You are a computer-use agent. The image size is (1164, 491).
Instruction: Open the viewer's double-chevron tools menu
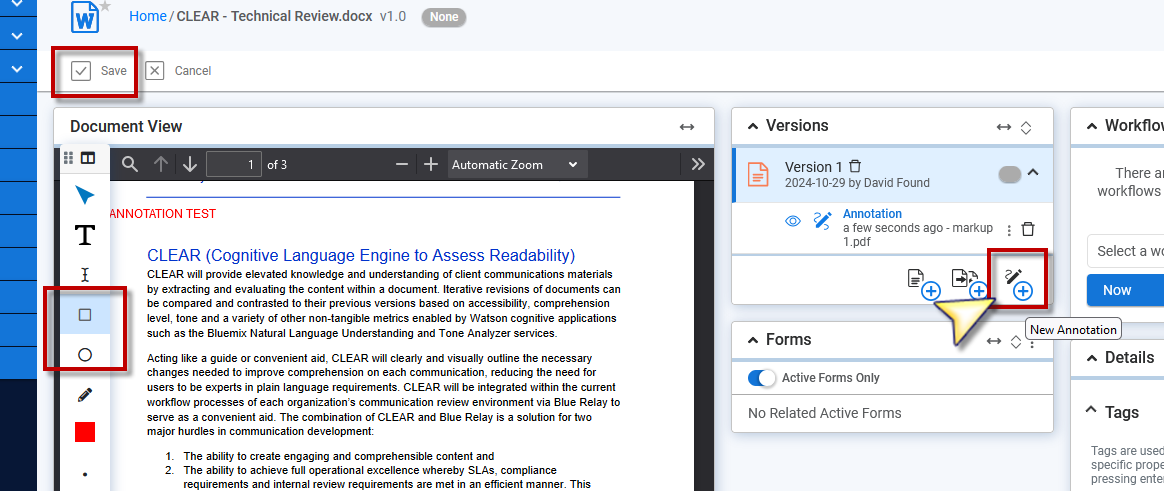[698, 164]
